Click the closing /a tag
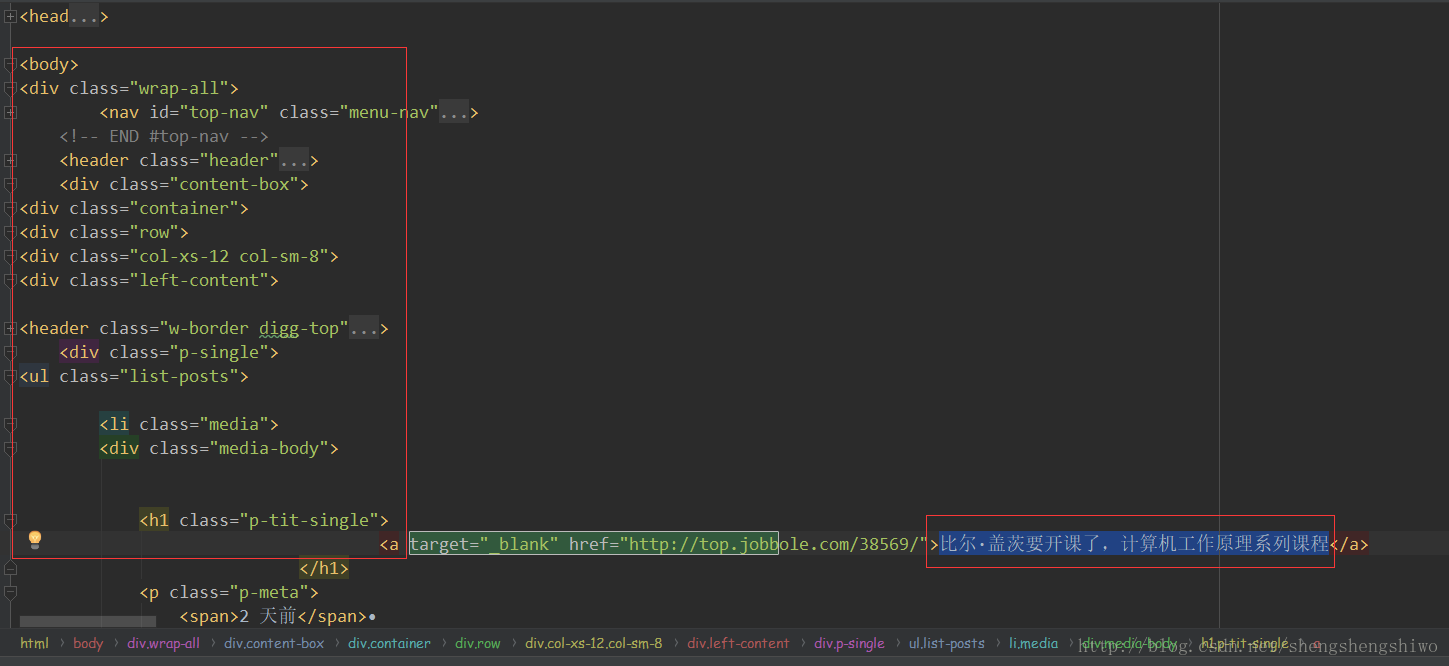Viewport: 1449px width, 666px height. point(1349,544)
